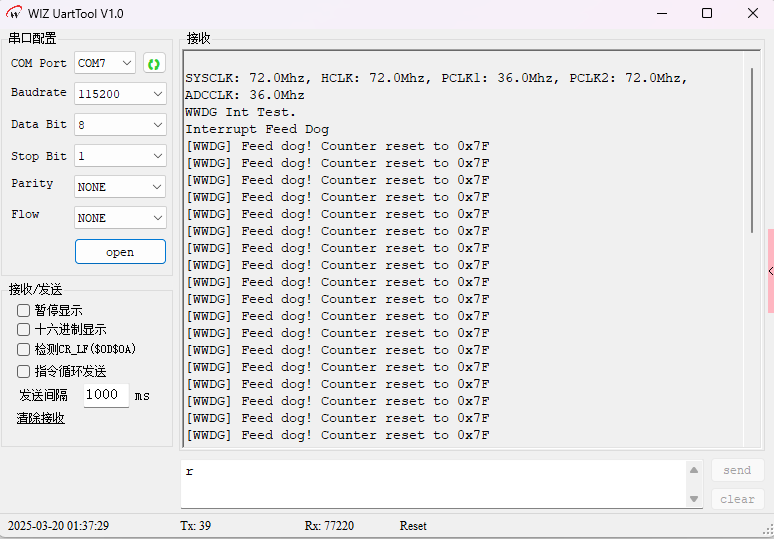Click the send box scroll down arrow

click(x=694, y=498)
